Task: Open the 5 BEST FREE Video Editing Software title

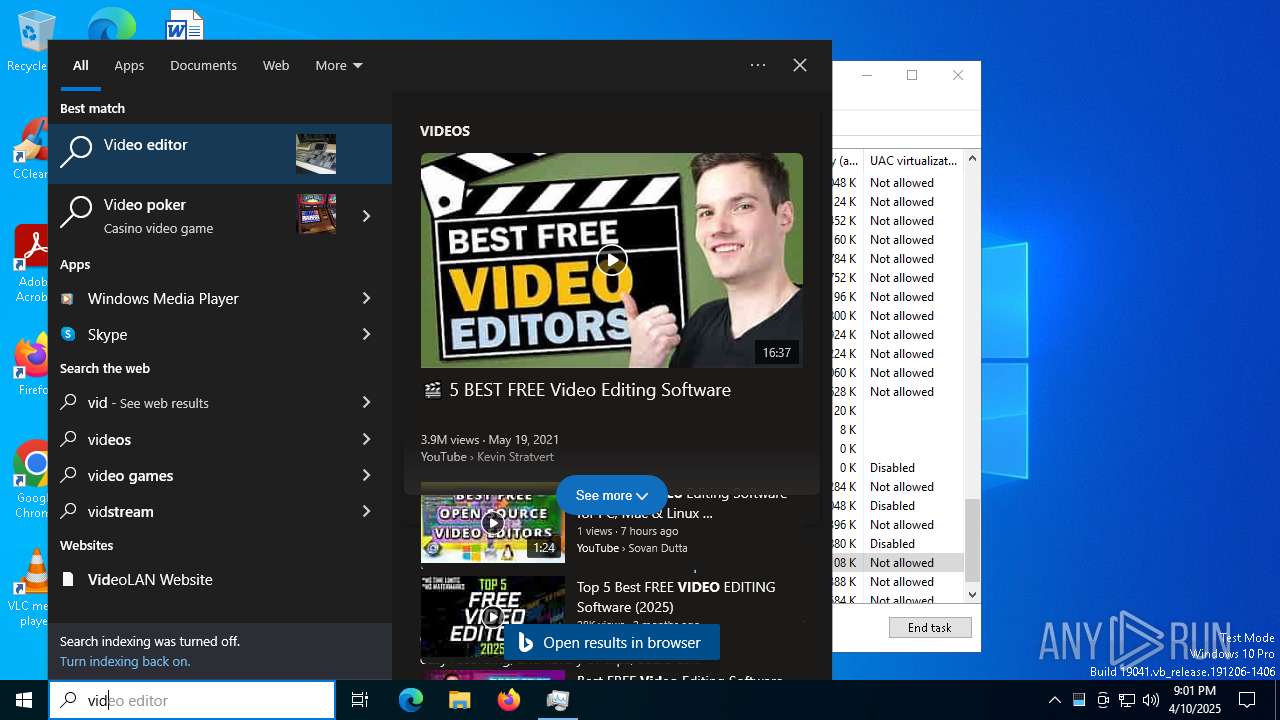Action: click(x=590, y=390)
